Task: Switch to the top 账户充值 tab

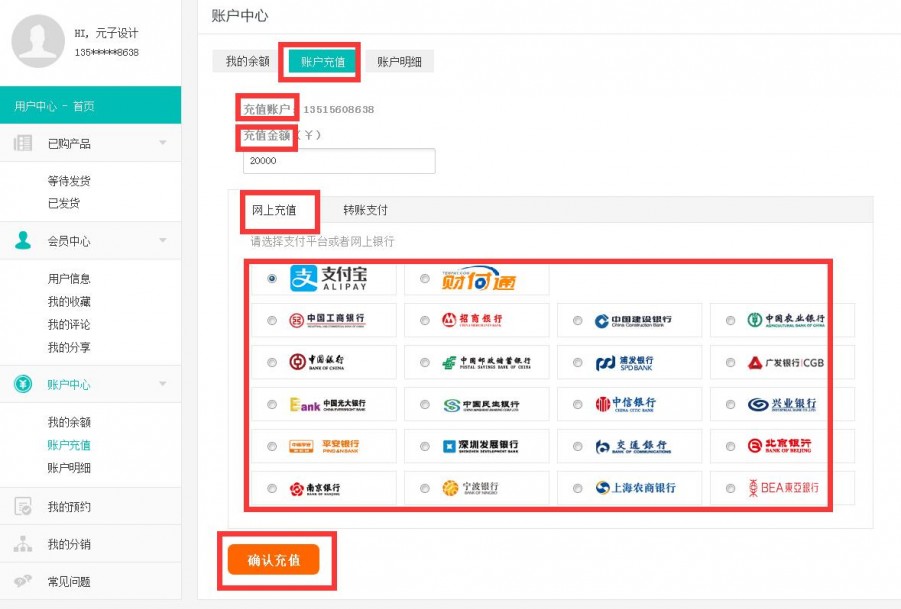Action: pos(322,61)
